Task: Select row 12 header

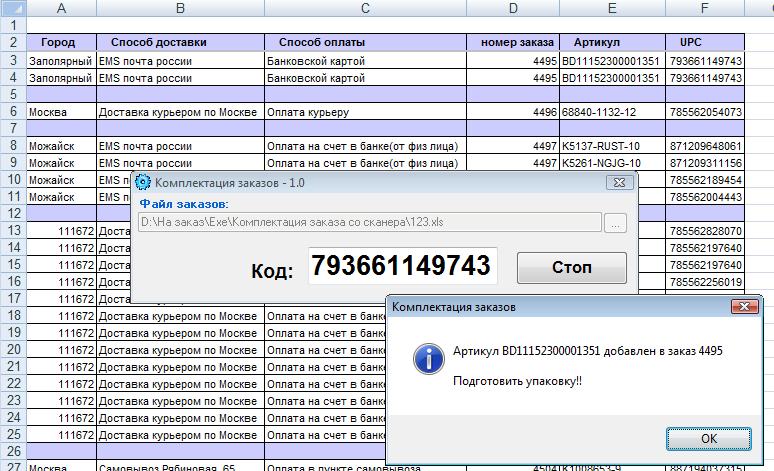Action: click(13, 213)
